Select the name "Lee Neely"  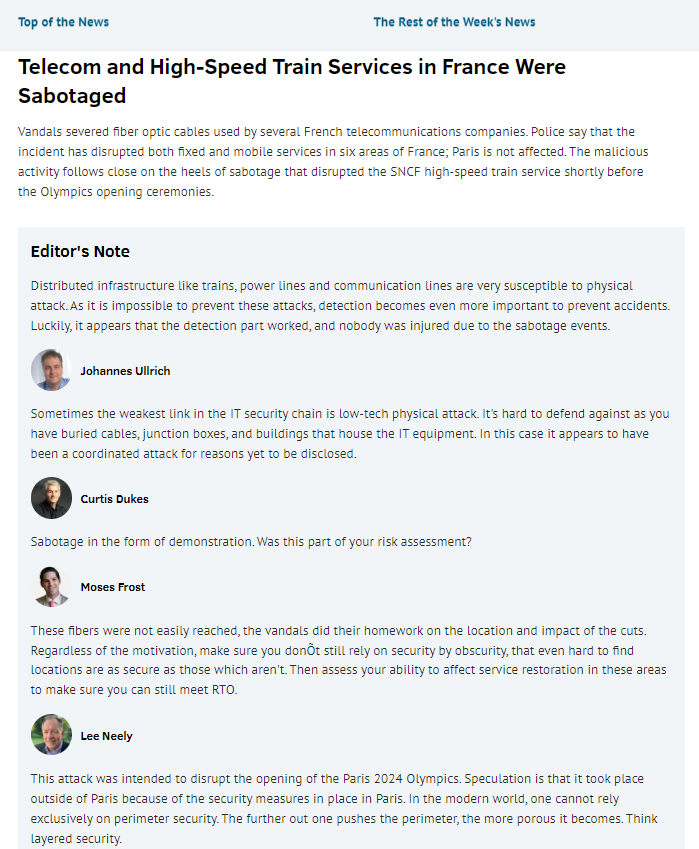point(106,735)
